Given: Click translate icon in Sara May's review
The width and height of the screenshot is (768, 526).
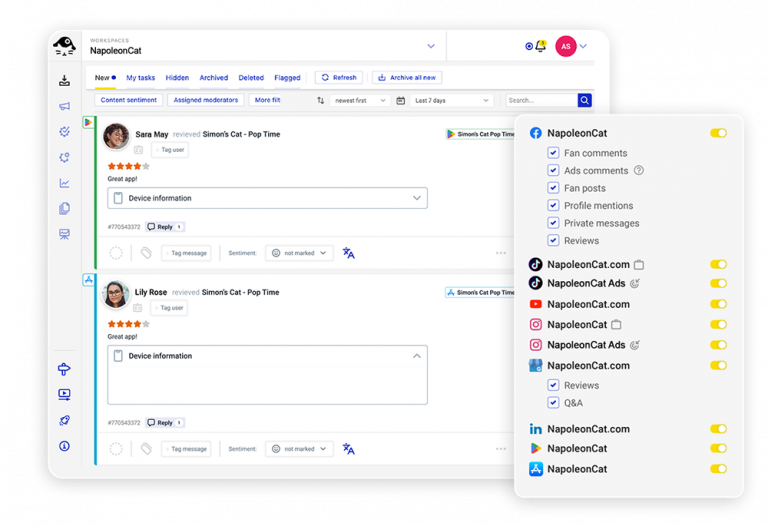Looking at the screenshot, I should (x=349, y=253).
